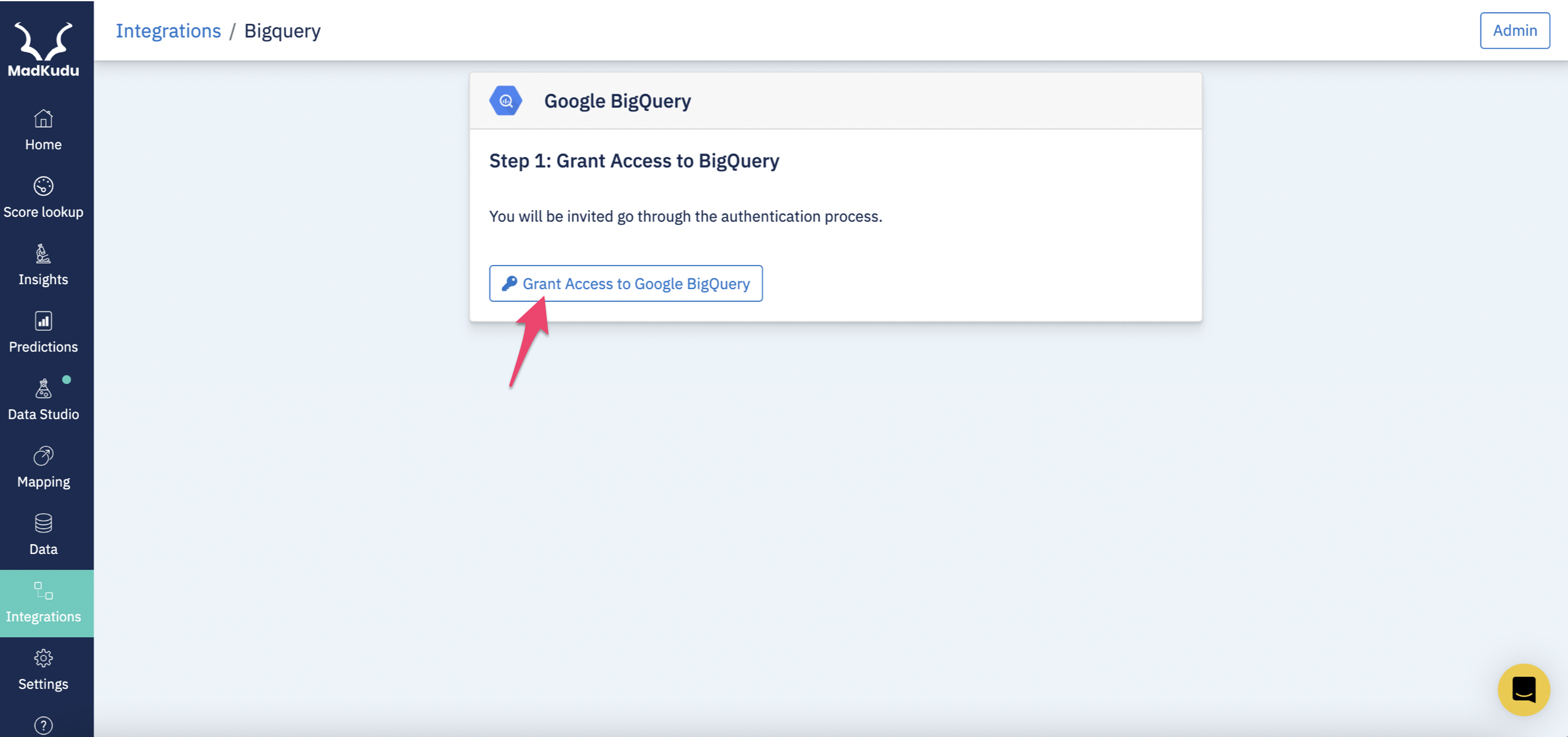Image resolution: width=1568 pixels, height=737 pixels.
Task: Open the Home page icon
Action: tap(43, 118)
